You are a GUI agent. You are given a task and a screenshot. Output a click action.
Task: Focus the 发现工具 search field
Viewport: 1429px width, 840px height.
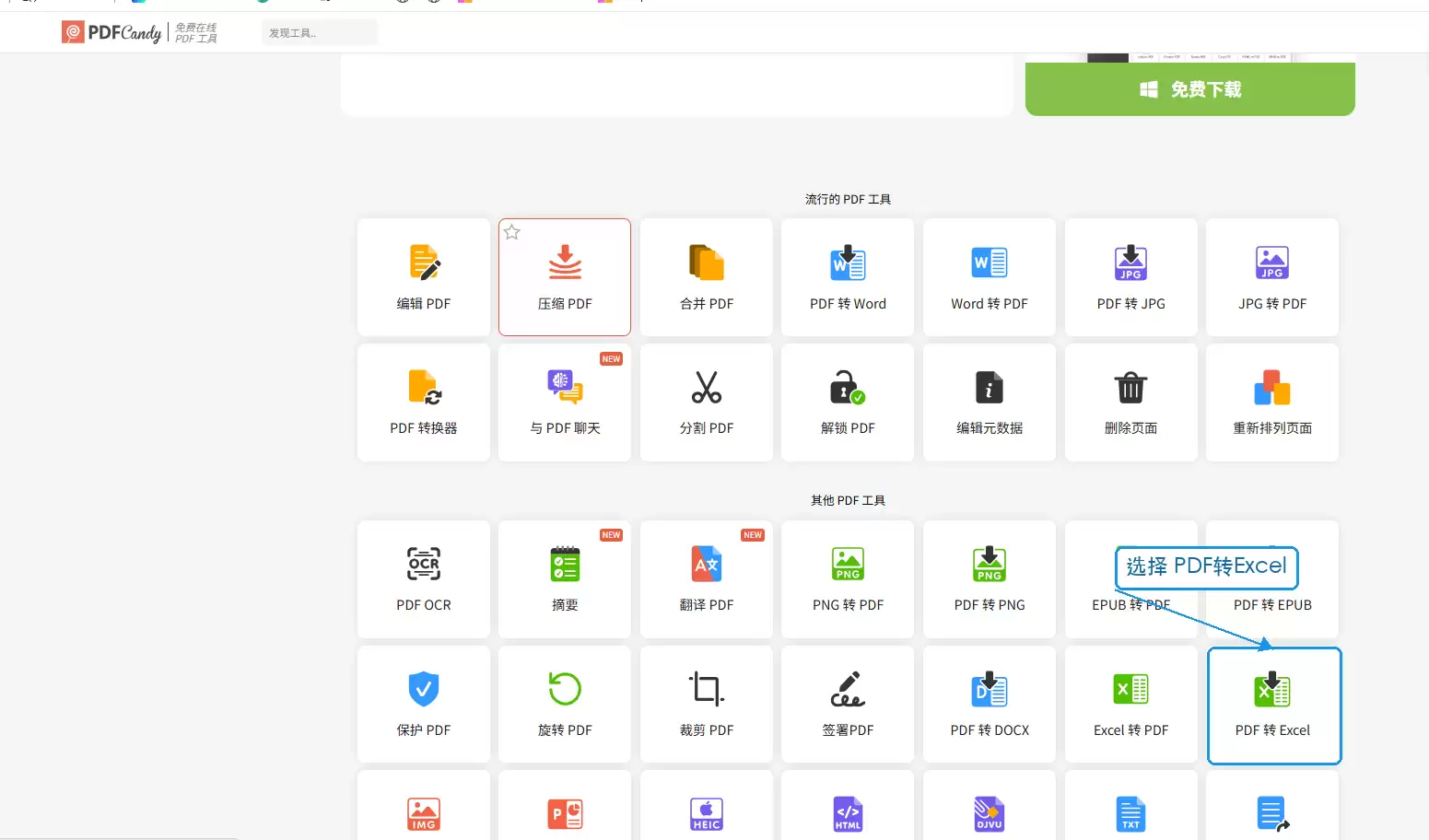point(319,33)
